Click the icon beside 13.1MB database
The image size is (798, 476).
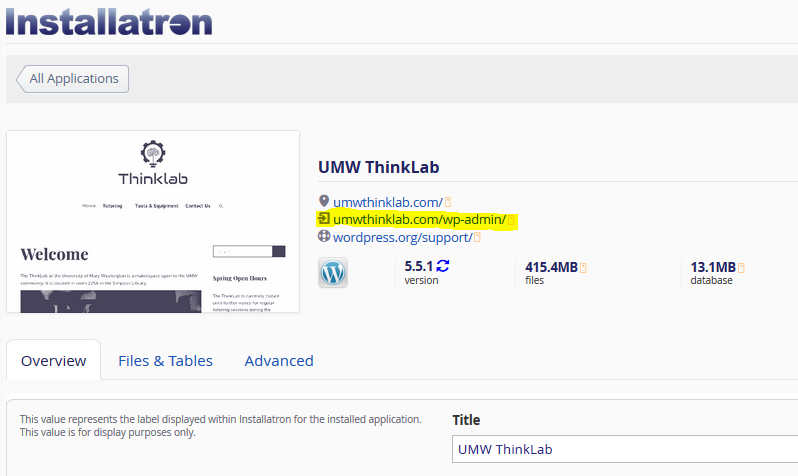point(741,268)
